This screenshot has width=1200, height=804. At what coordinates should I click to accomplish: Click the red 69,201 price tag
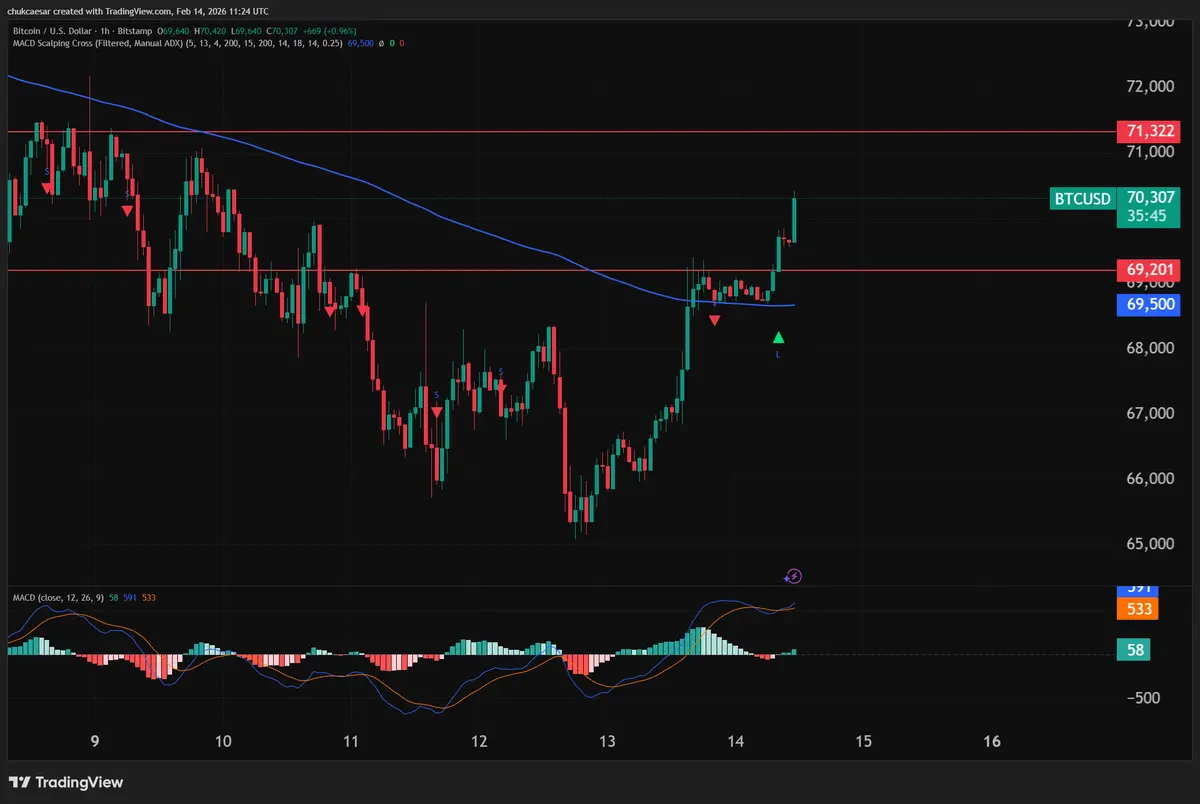click(1148, 270)
